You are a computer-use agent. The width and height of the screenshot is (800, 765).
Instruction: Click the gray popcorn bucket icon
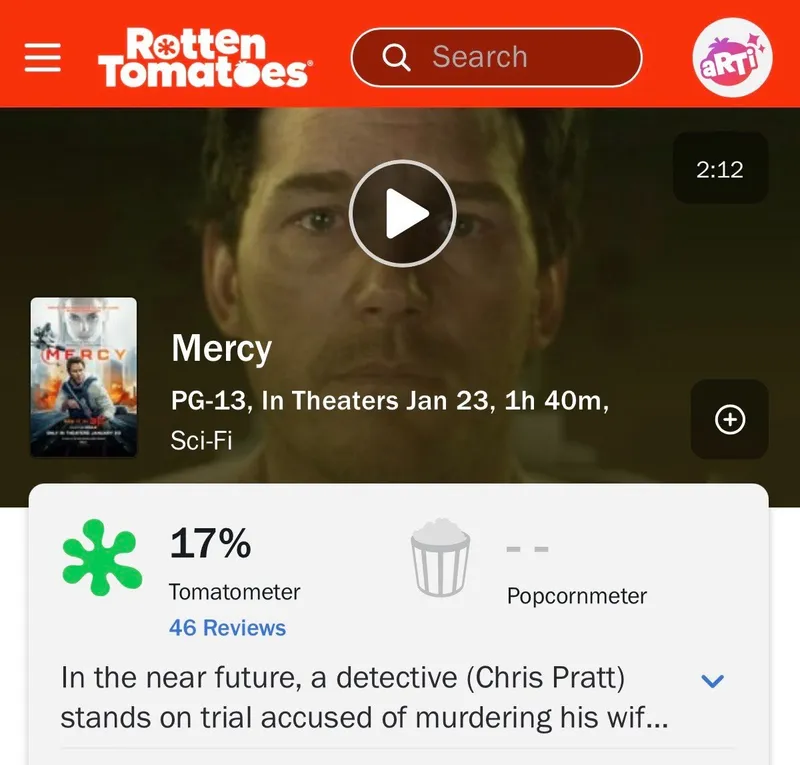(440, 557)
